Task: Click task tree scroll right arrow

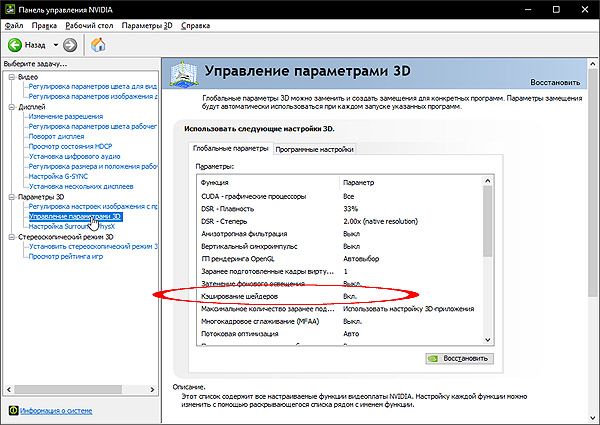Action: click(152, 390)
